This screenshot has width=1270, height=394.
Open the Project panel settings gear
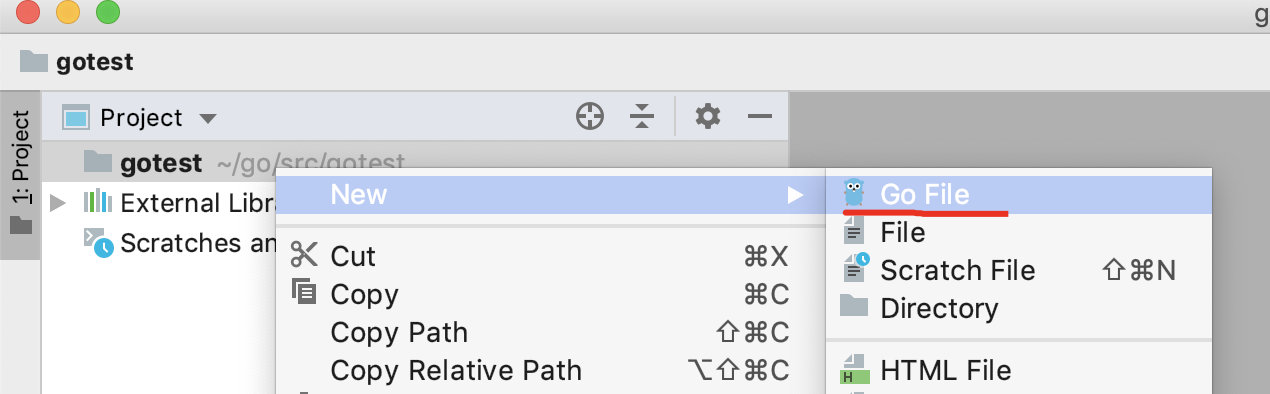pyautogui.click(x=708, y=117)
